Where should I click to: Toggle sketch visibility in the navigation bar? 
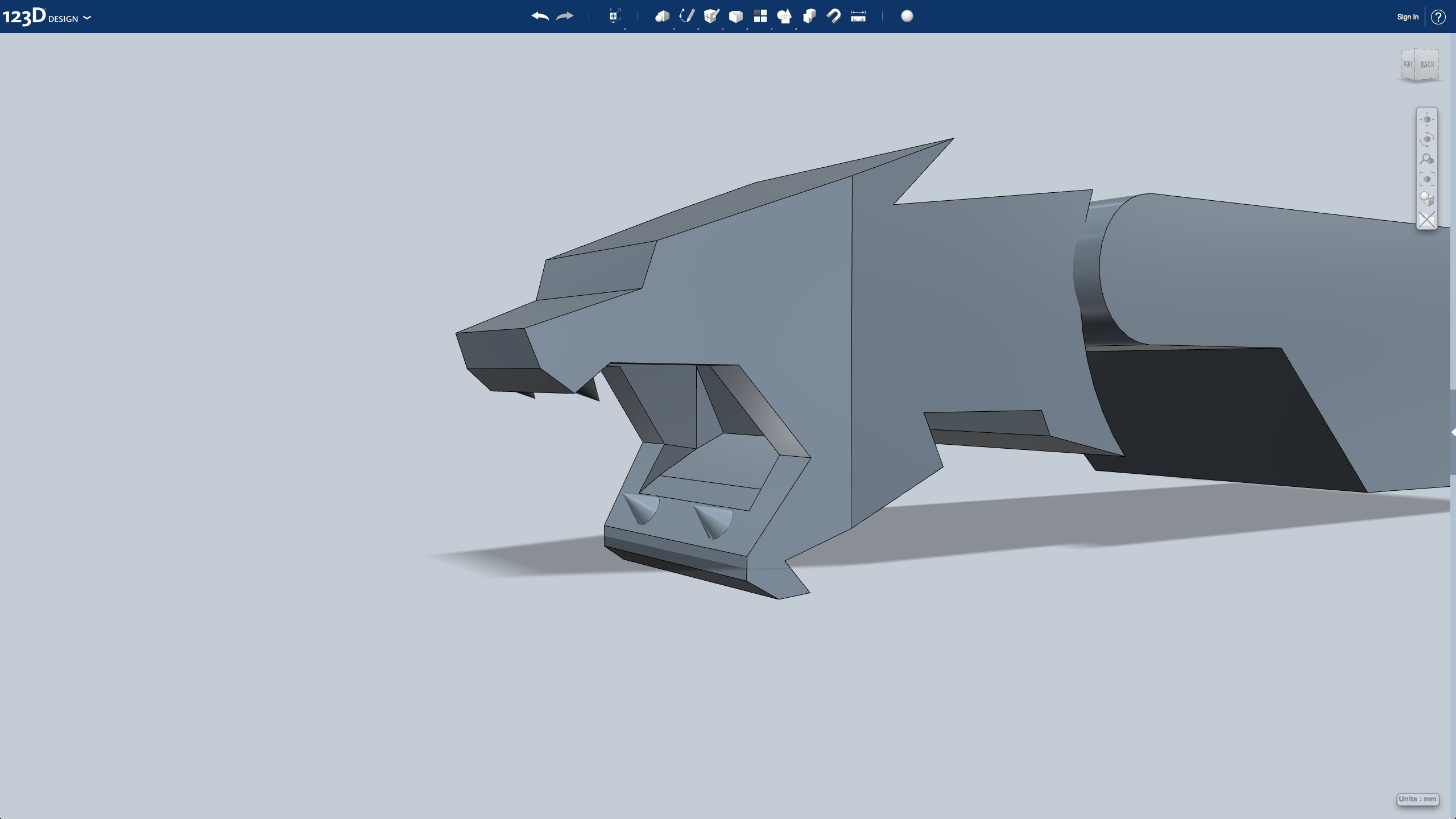(1427, 219)
